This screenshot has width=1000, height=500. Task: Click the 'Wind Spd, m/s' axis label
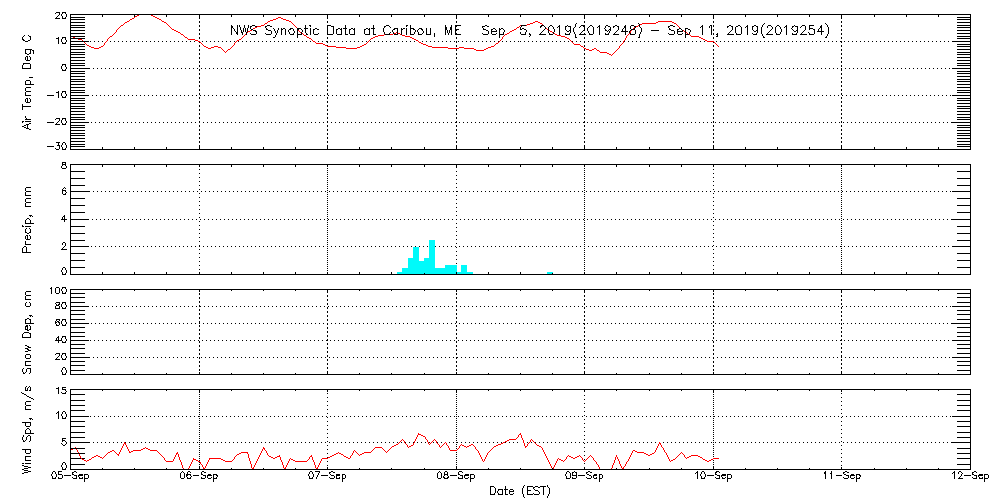27,430
